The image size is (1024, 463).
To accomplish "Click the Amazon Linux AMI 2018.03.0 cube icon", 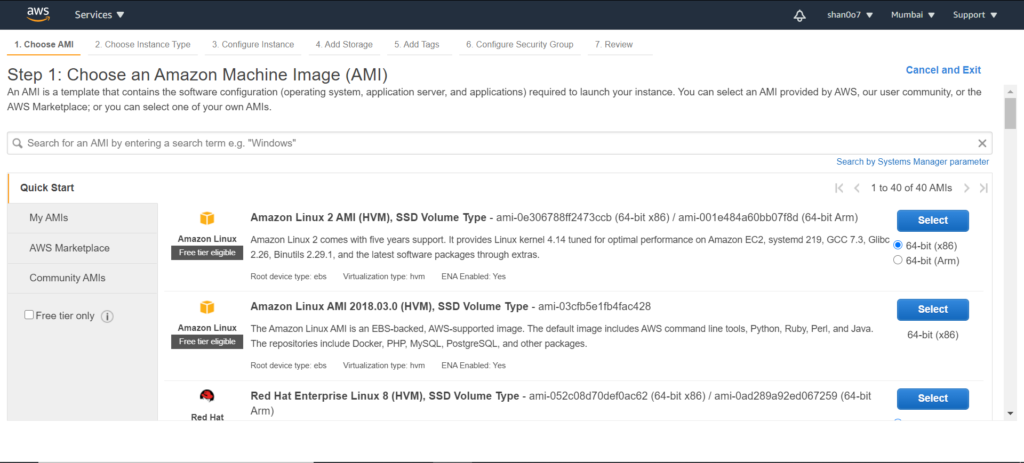I will coord(207,307).
